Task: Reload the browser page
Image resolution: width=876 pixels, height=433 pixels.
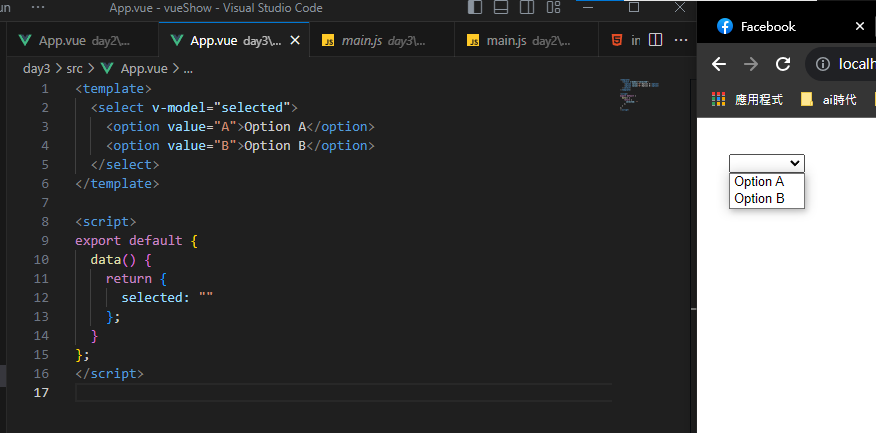Action: pos(783,64)
